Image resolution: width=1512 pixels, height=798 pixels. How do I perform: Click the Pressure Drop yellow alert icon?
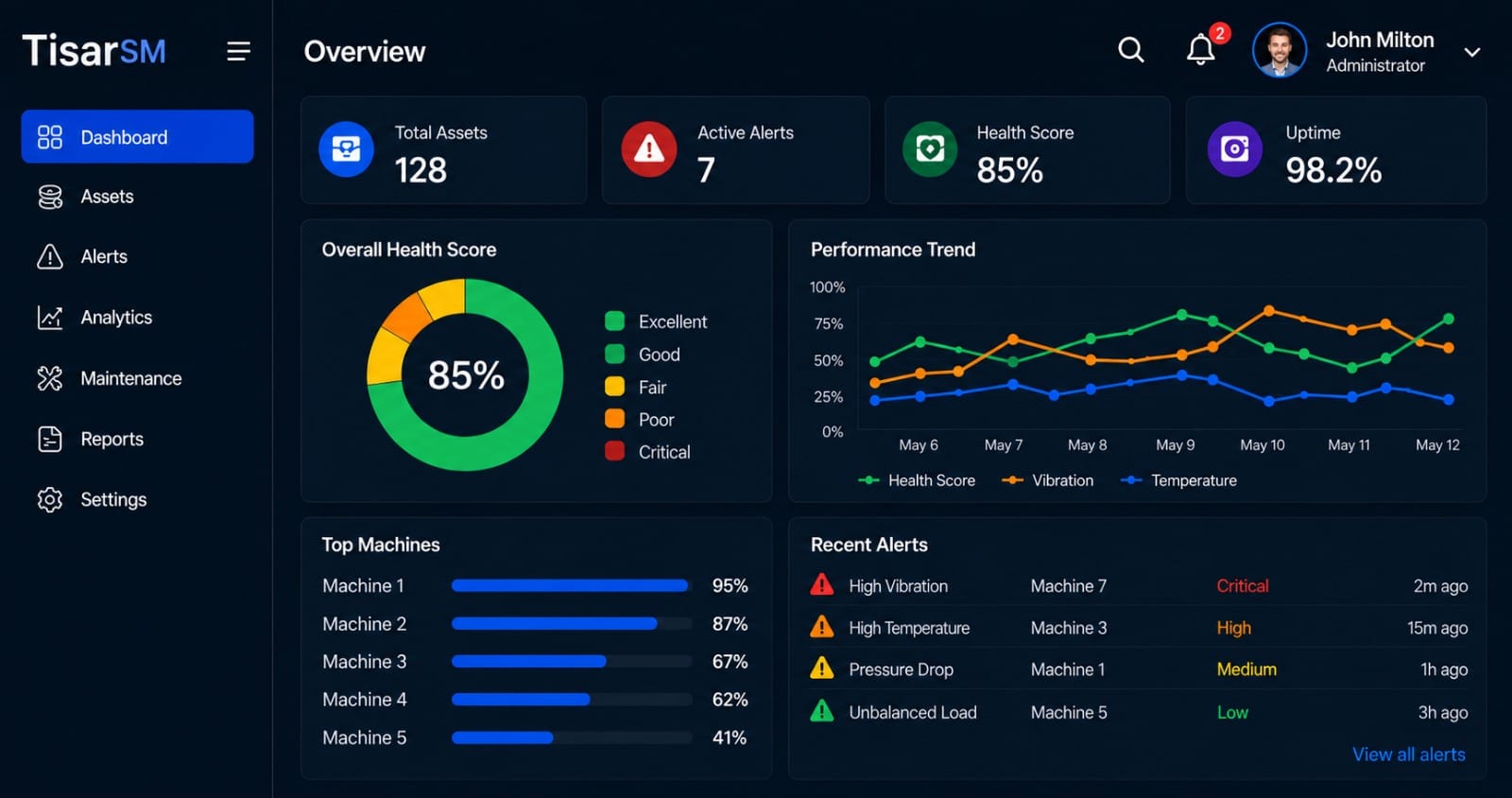tap(822, 668)
